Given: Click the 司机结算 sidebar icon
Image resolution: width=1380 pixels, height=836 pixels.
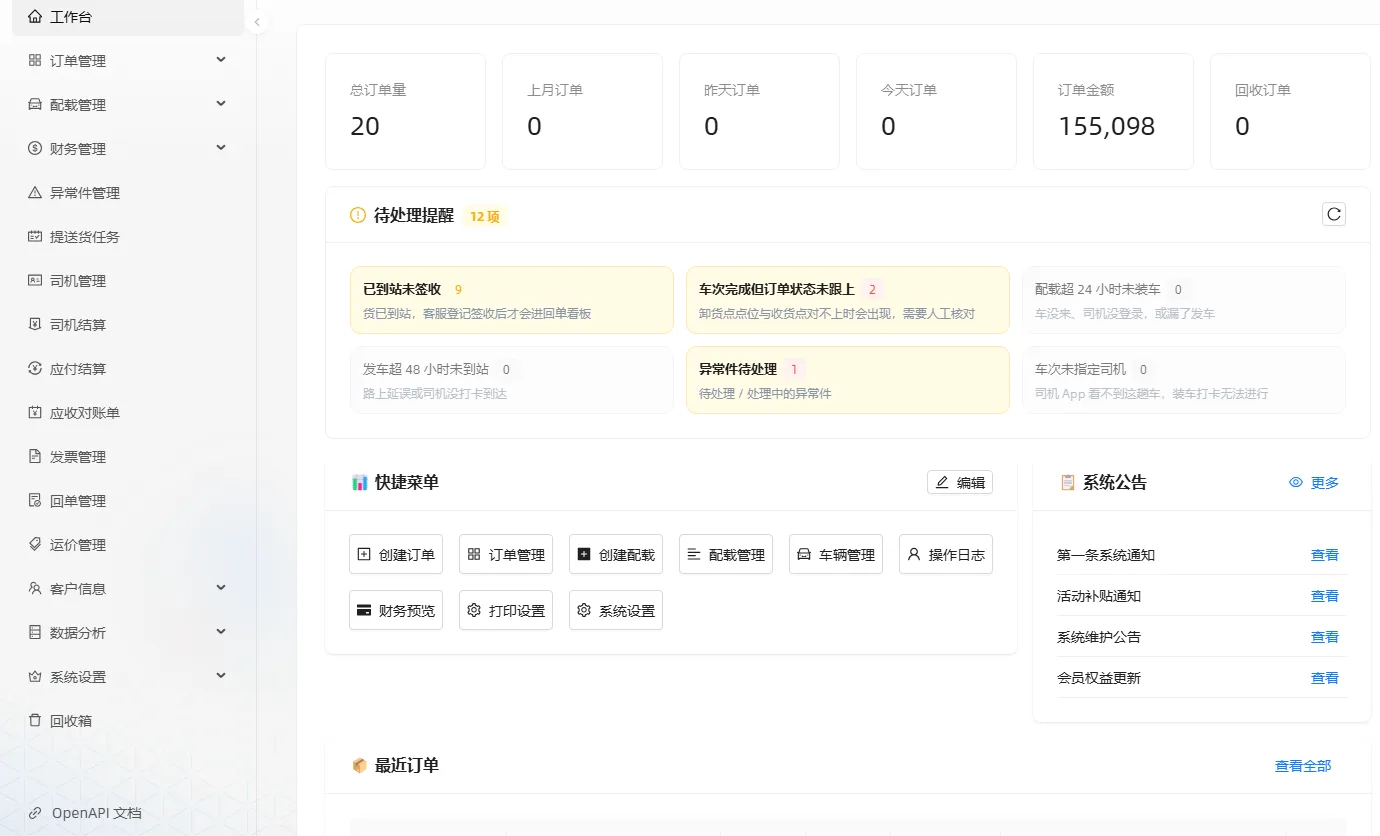Looking at the screenshot, I should 35,324.
